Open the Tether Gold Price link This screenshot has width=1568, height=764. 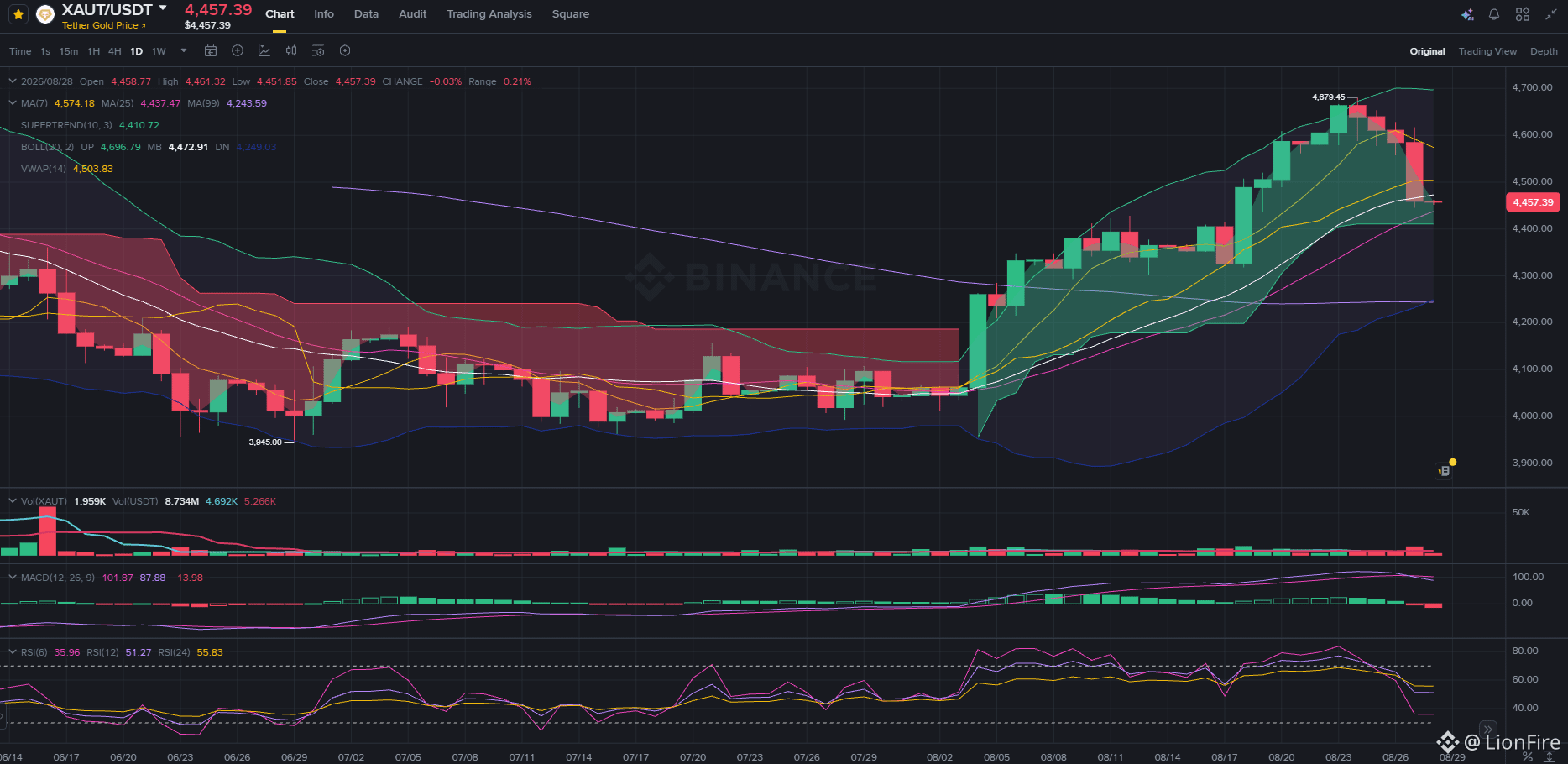point(103,25)
